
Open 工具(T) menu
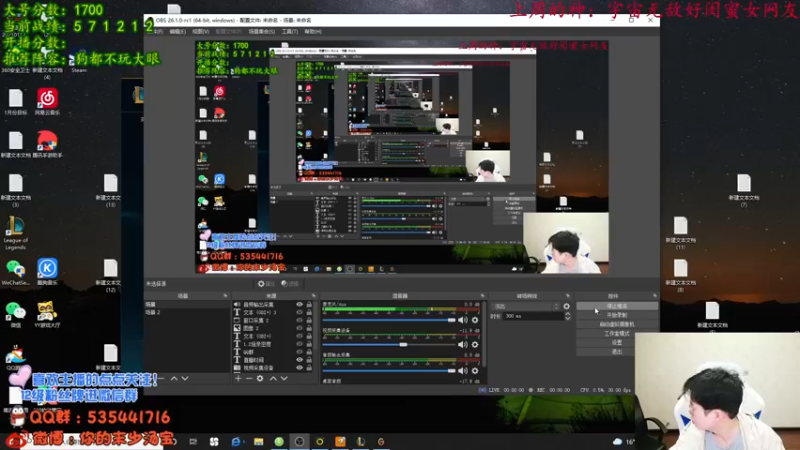pos(289,32)
